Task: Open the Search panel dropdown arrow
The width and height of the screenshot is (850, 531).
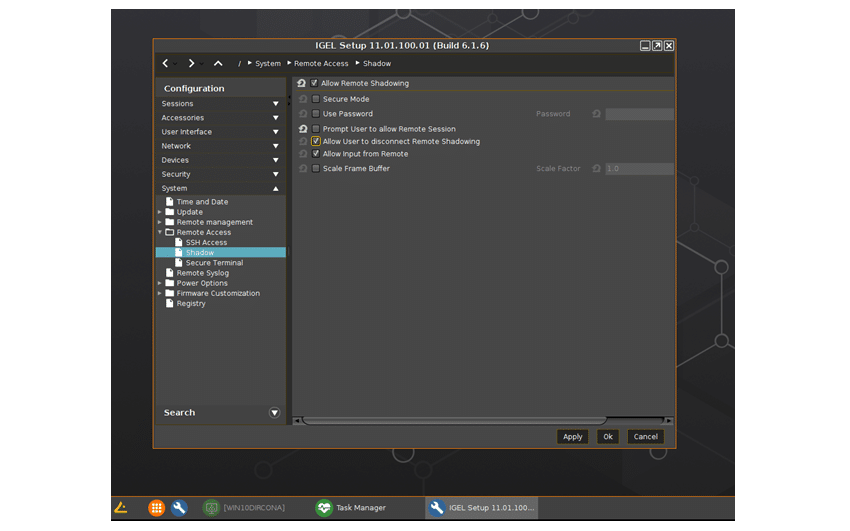Action: [x=275, y=413]
